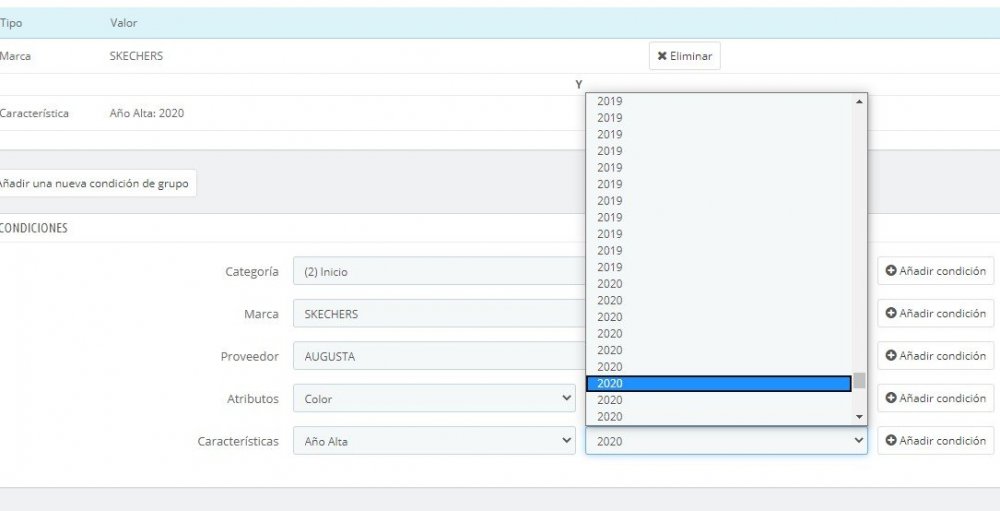Open the Proveedor dropdown showing AUGUSTA

coord(439,357)
